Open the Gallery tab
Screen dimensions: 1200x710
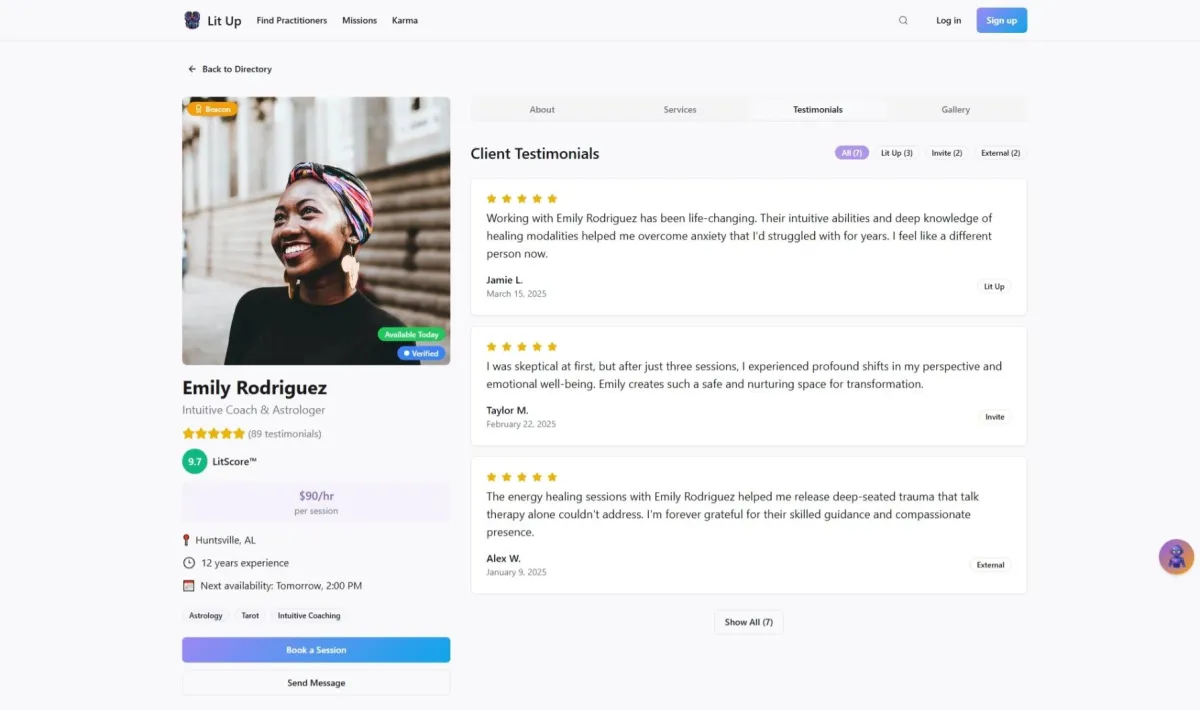click(x=956, y=110)
